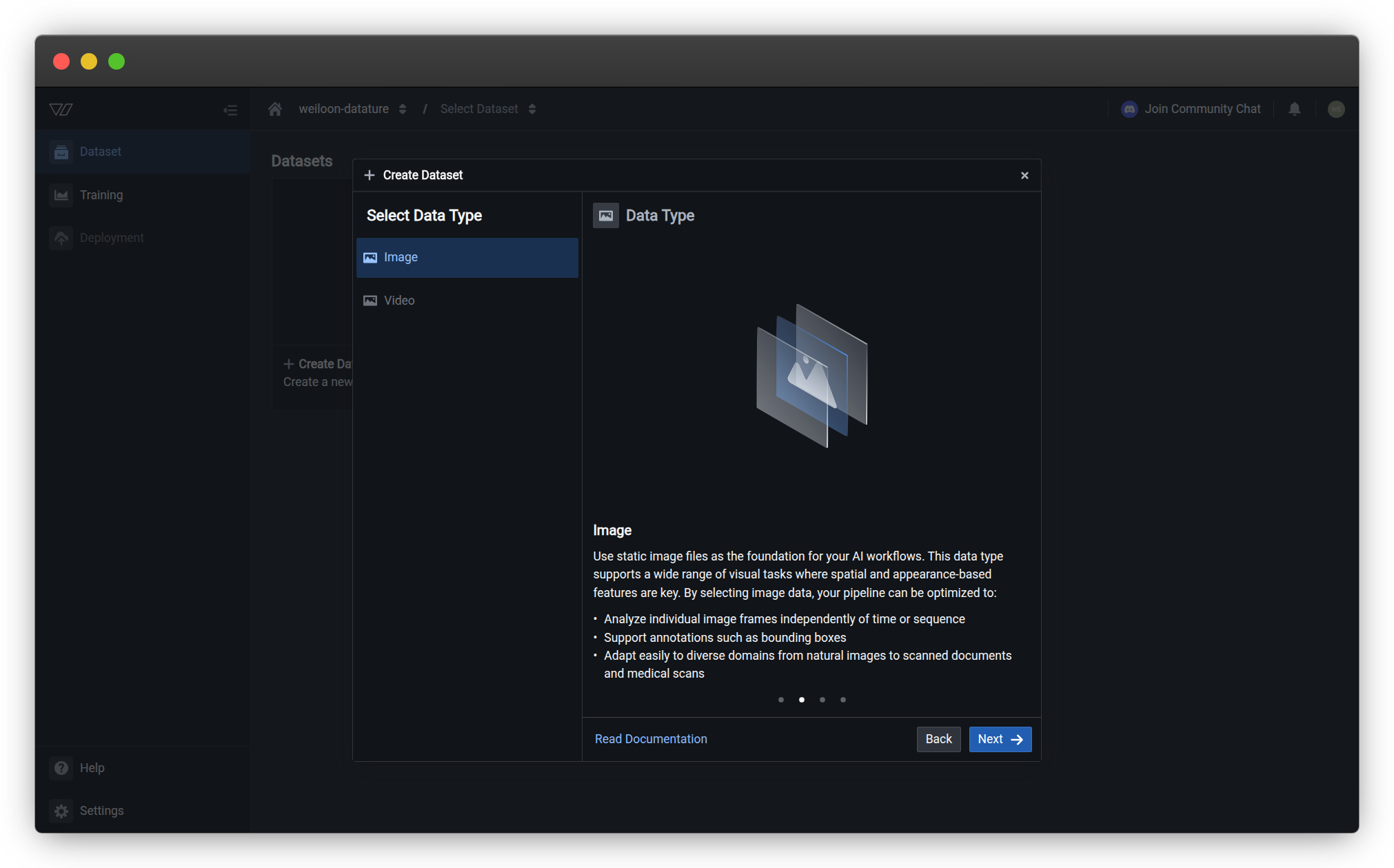Expand the weiloon-datature workspace selector

(x=352, y=109)
